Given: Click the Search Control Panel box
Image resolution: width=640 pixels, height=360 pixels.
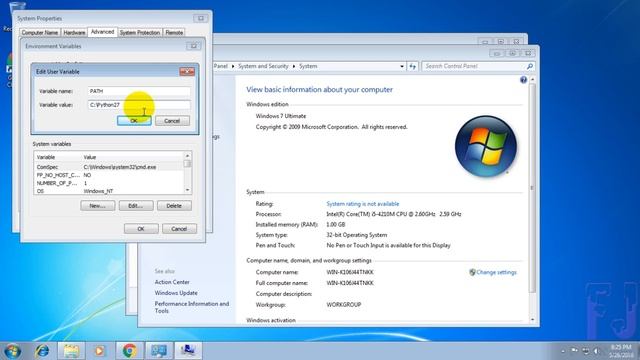Looking at the screenshot, I should (x=474, y=66).
